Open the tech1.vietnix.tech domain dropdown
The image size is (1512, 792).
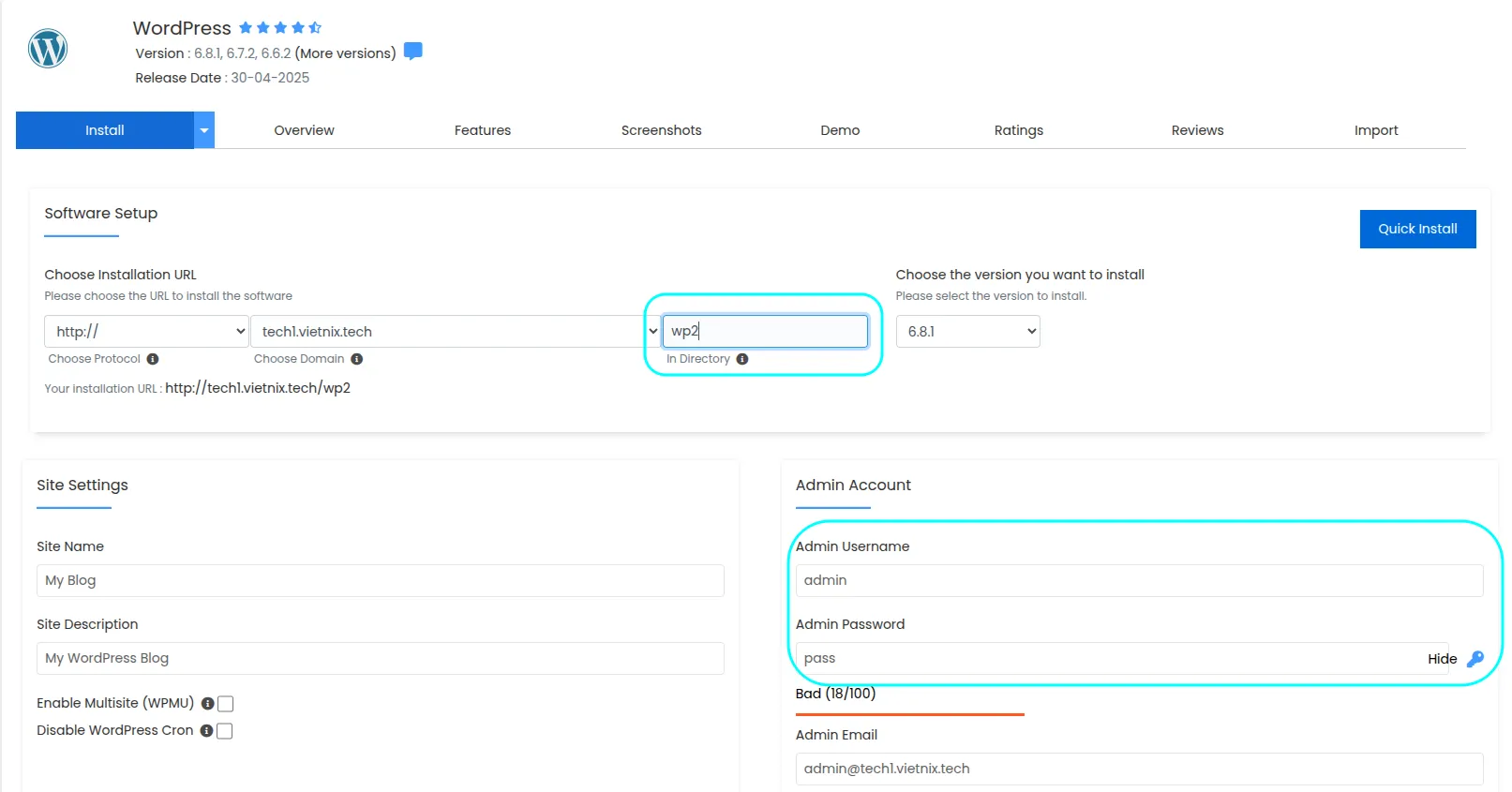coord(455,332)
